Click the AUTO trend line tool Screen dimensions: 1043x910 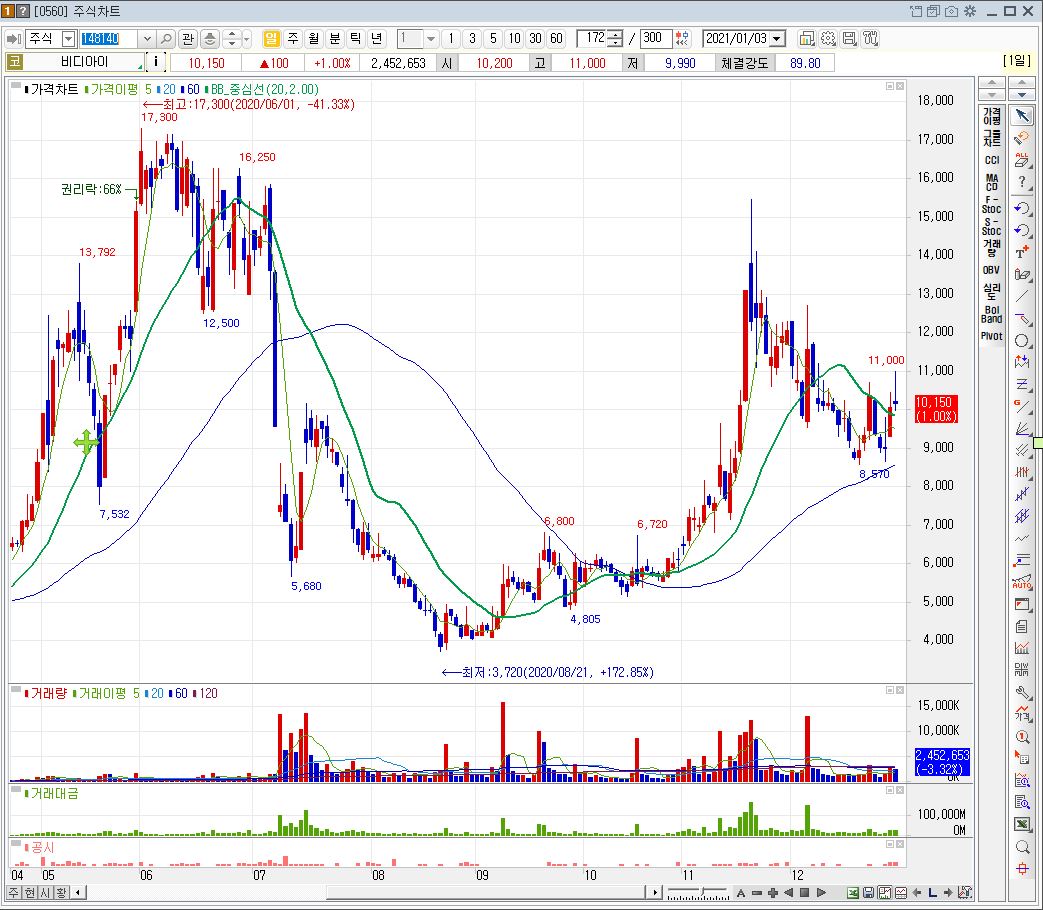click(1022, 582)
